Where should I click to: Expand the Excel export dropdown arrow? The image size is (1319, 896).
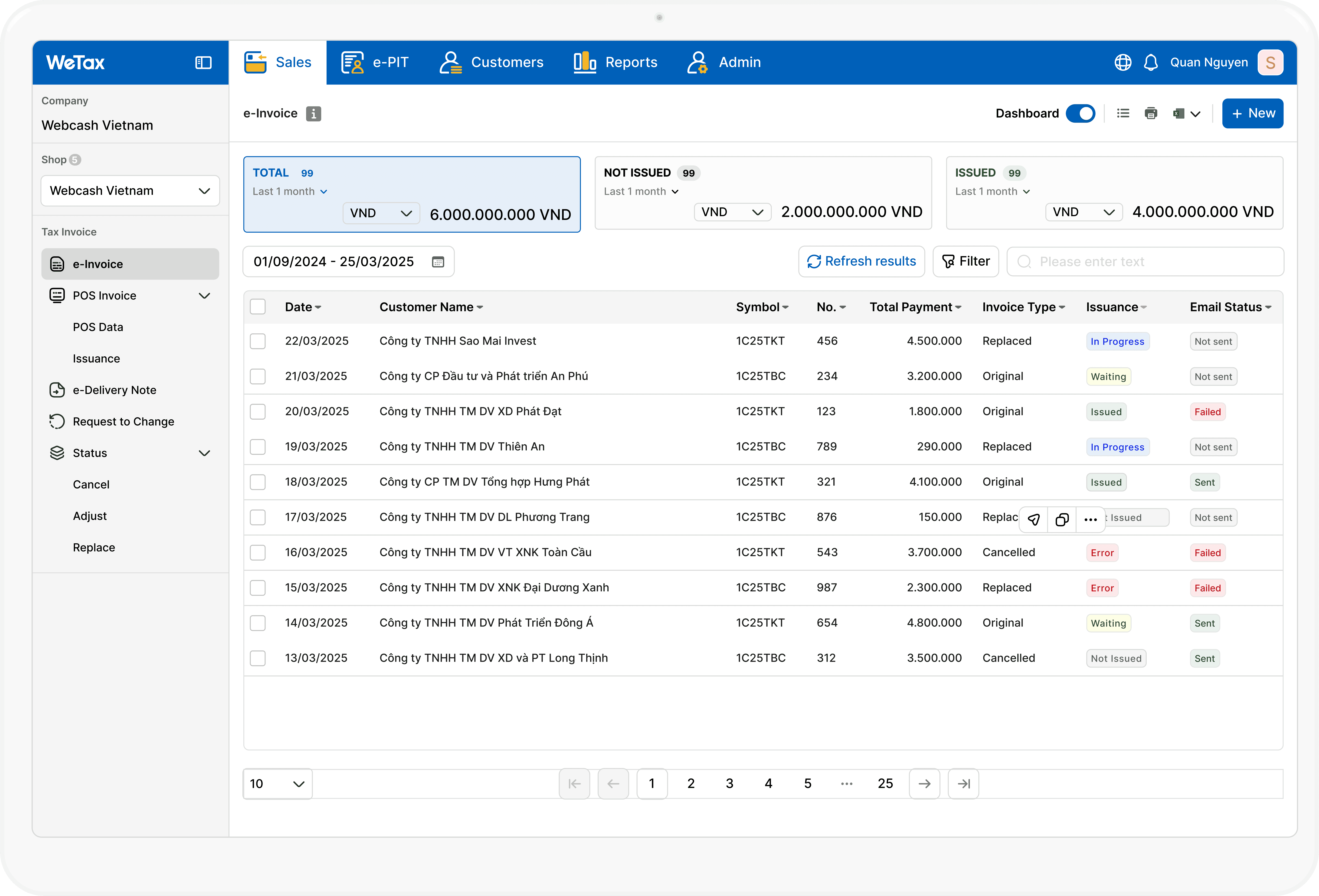(1195, 114)
